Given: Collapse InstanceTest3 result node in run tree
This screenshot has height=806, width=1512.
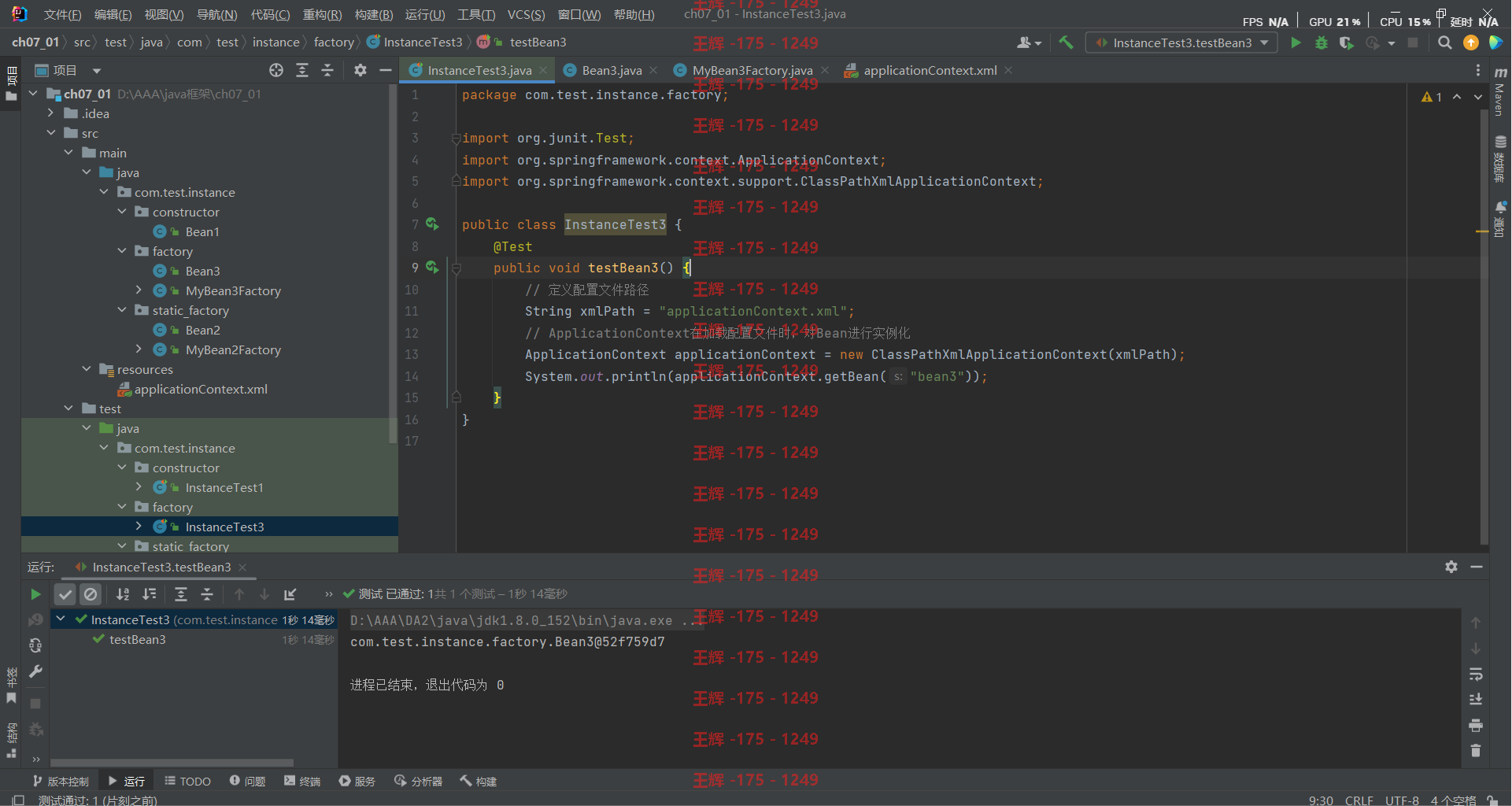Looking at the screenshot, I should coord(61,619).
